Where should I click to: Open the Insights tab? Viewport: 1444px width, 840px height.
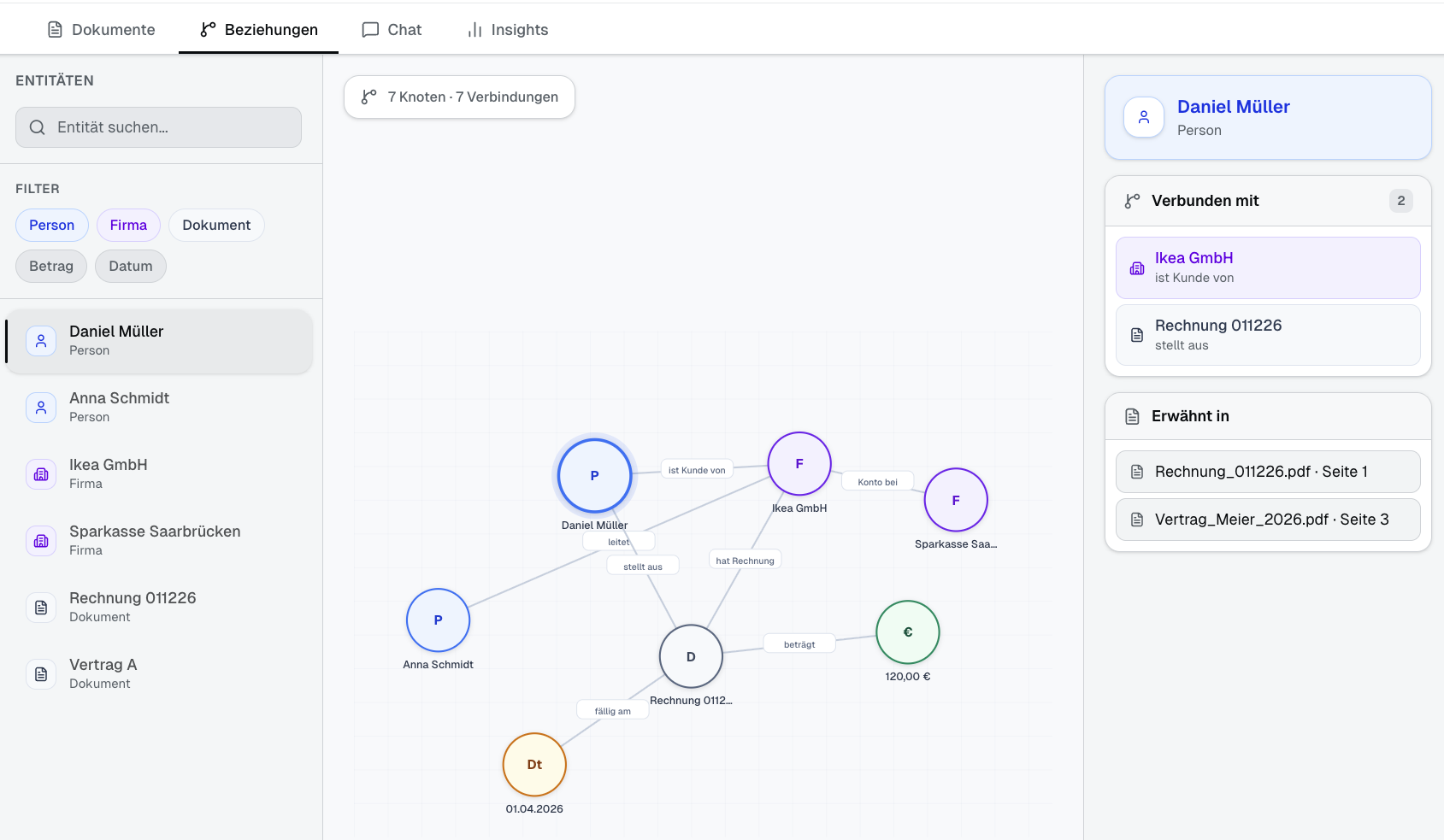pyautogui.click(x=507, y=30)
